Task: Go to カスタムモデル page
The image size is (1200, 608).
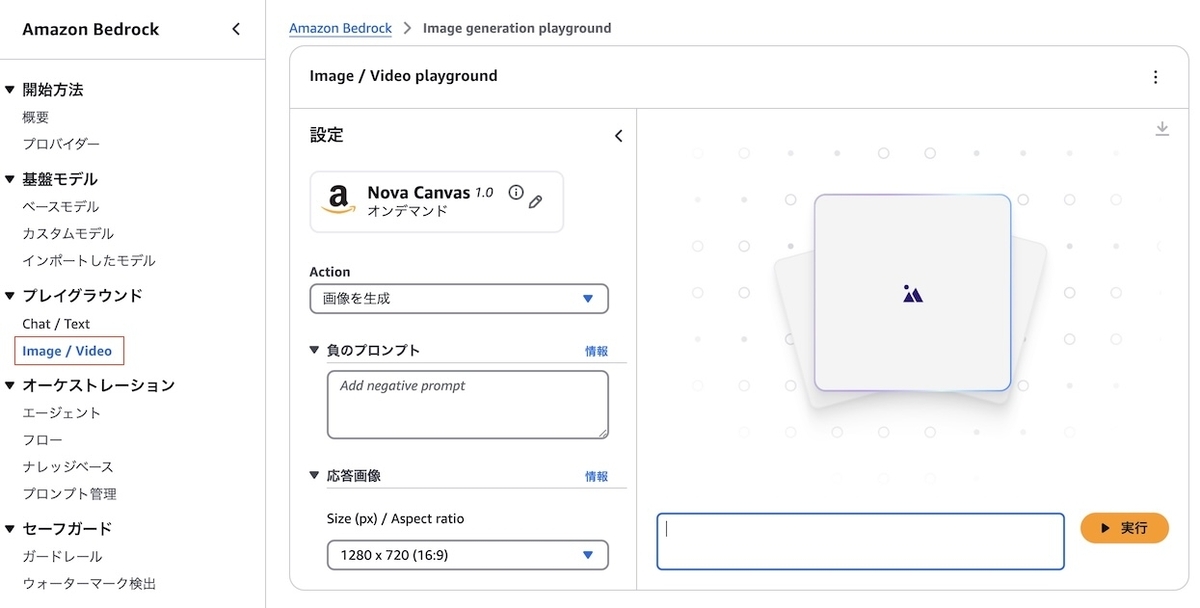Action: pyautogui.click(x=68, y=234)
